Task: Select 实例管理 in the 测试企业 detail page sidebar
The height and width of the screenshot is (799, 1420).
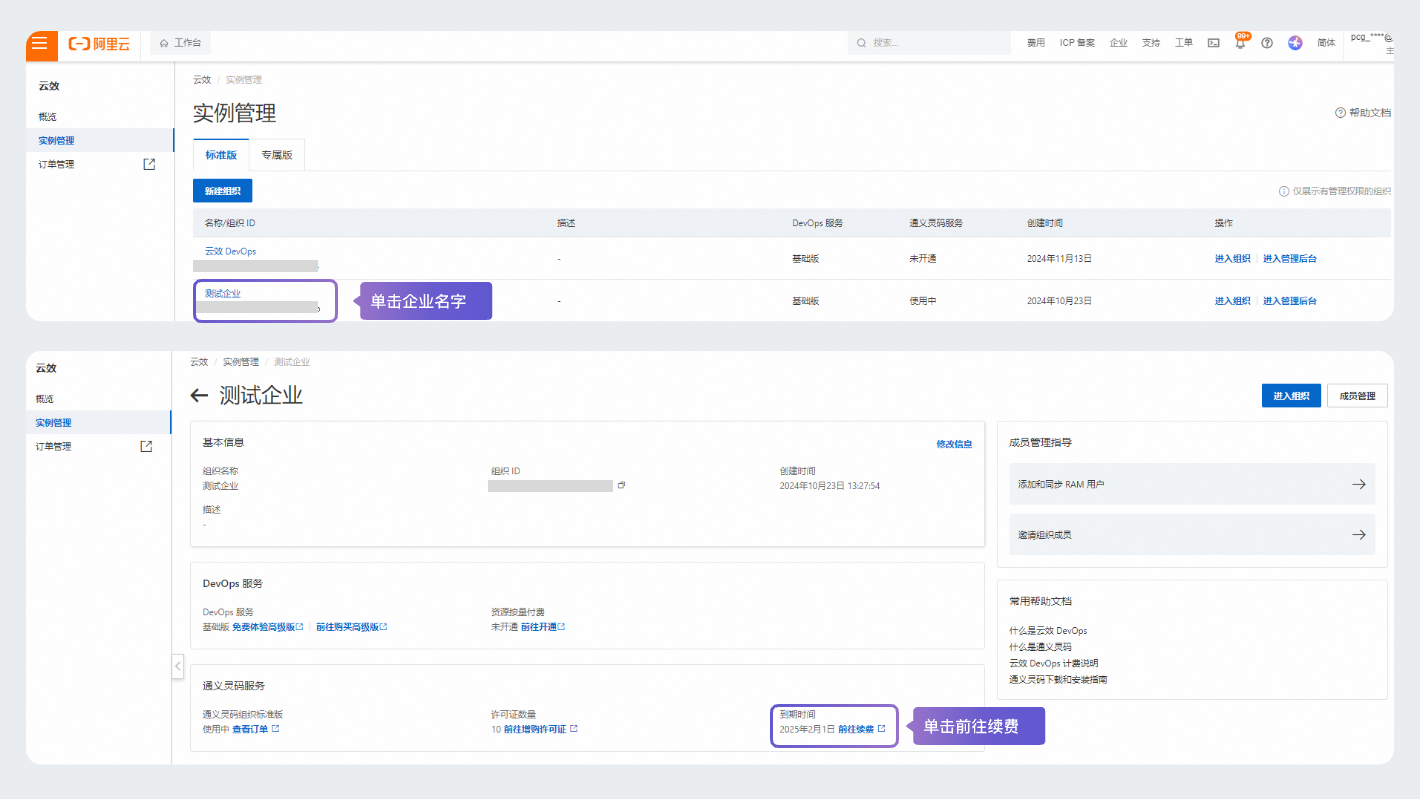Action: (98, 423)
